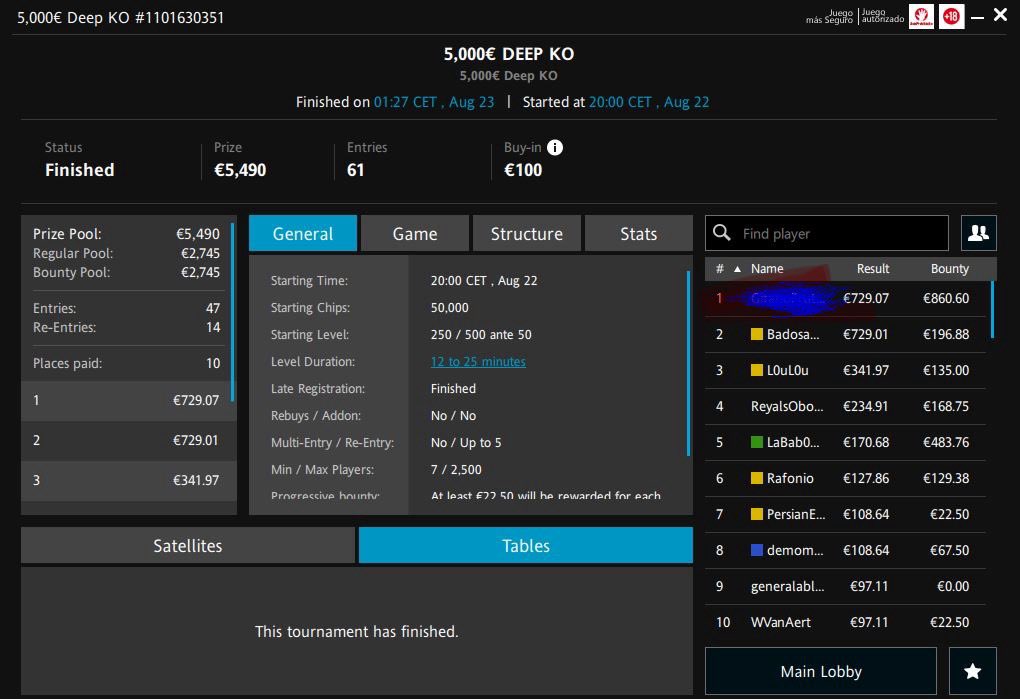Select player WVanAert row
Image resolution: width=1020 pixels, height=699 pixels.
coord(846,622)
